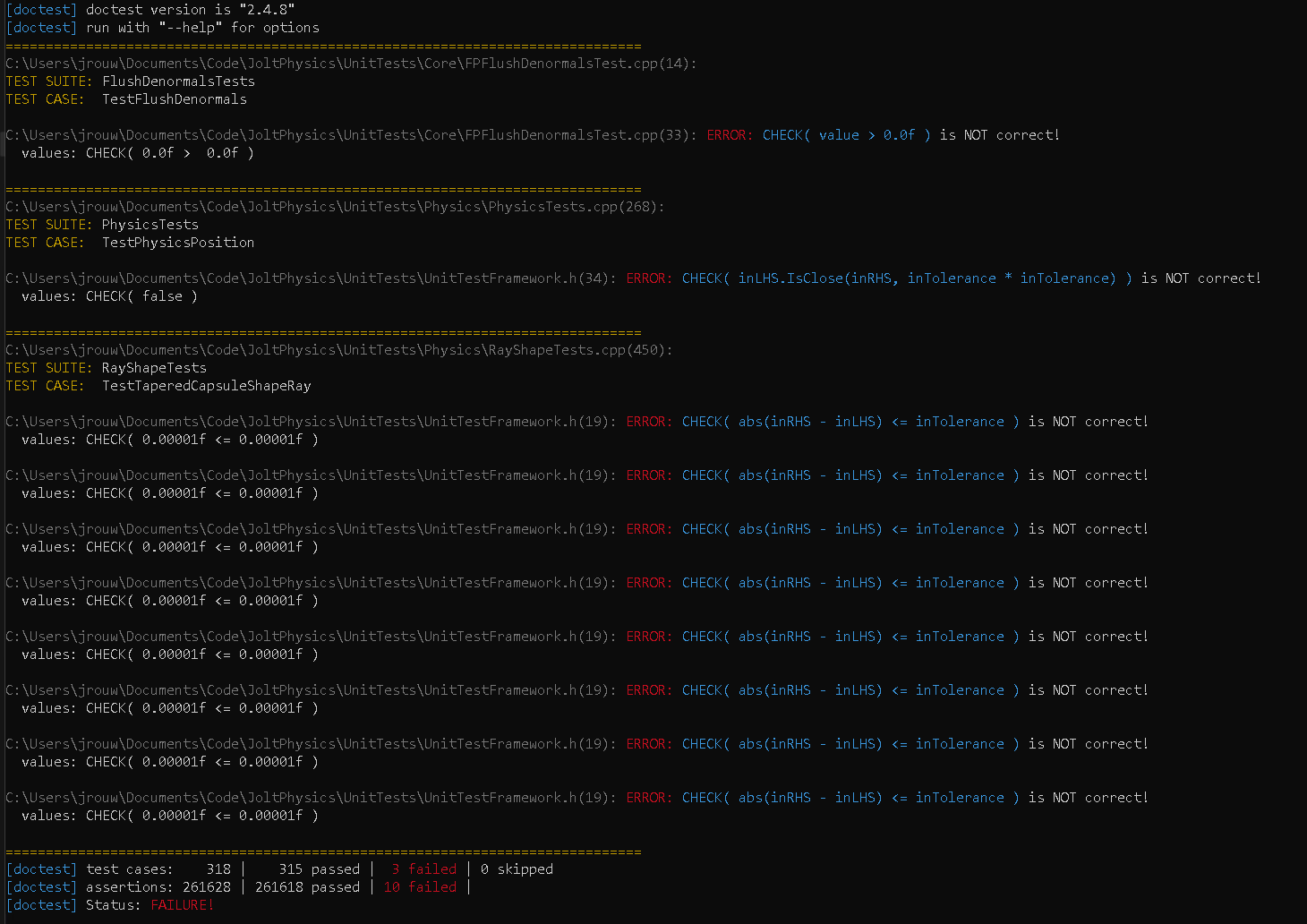Image resolution: width=1307 pixels, height=924 pixels.
Task: Select the TestTaperedCapsuleShapeRay test case name
Action: pyautogui.click(x=207, y=385)
